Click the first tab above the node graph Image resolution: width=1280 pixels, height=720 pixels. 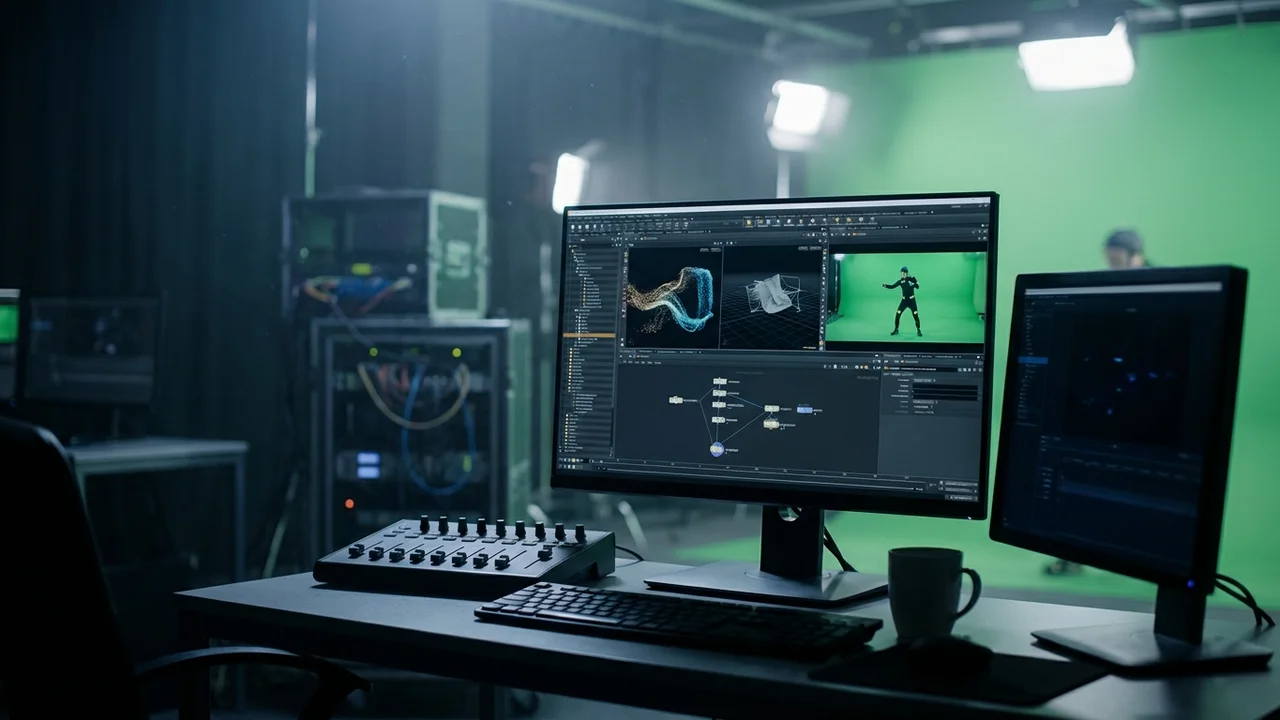(x=629, y=352)
